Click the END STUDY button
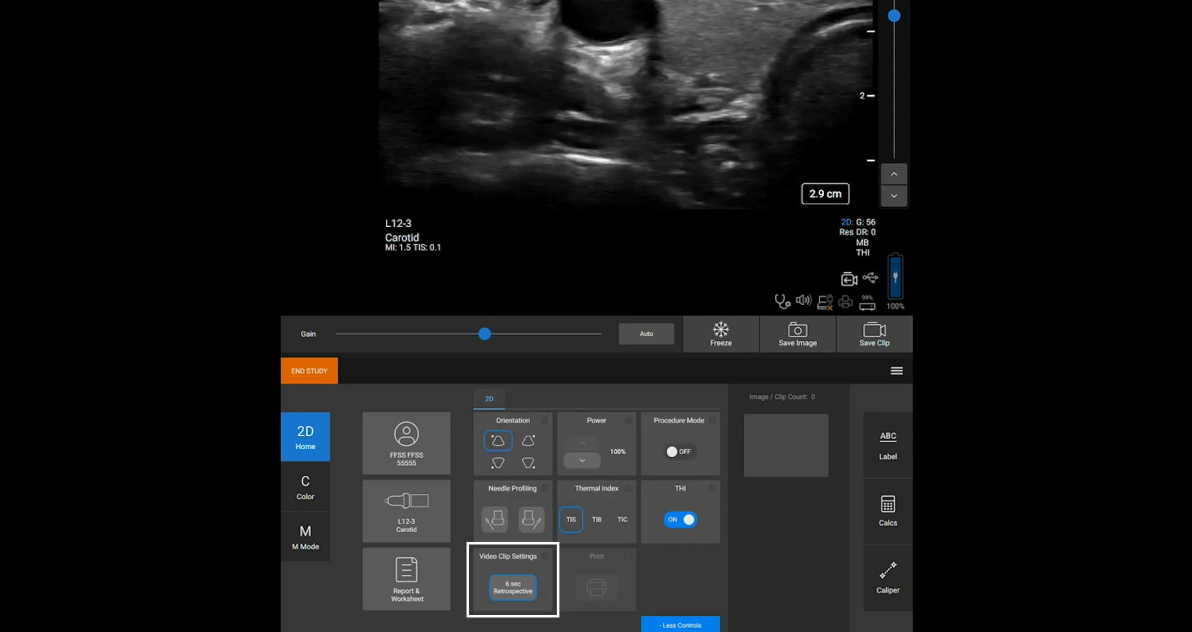 pos(309,371)
